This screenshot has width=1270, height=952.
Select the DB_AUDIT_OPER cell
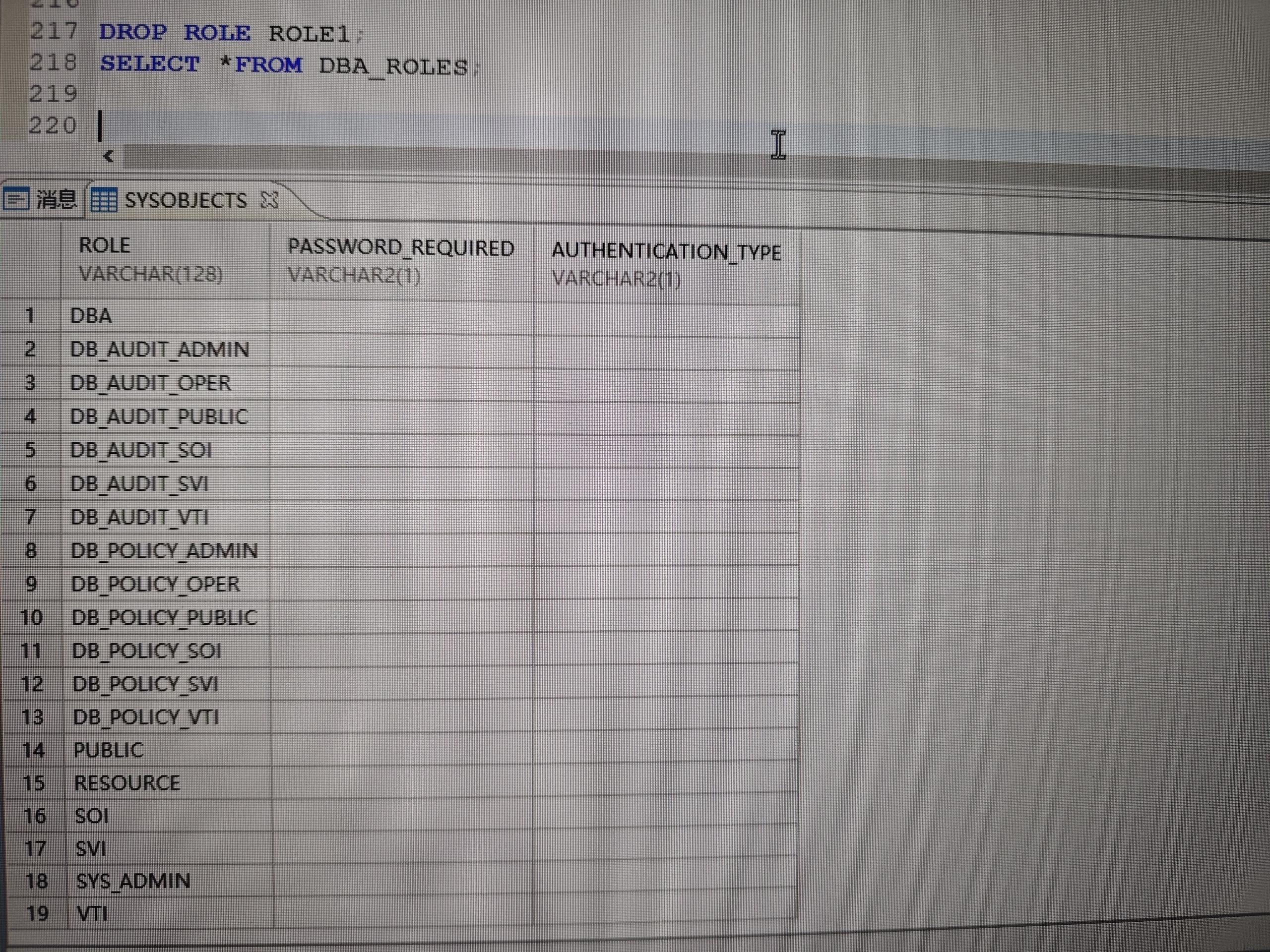(165, 383)
